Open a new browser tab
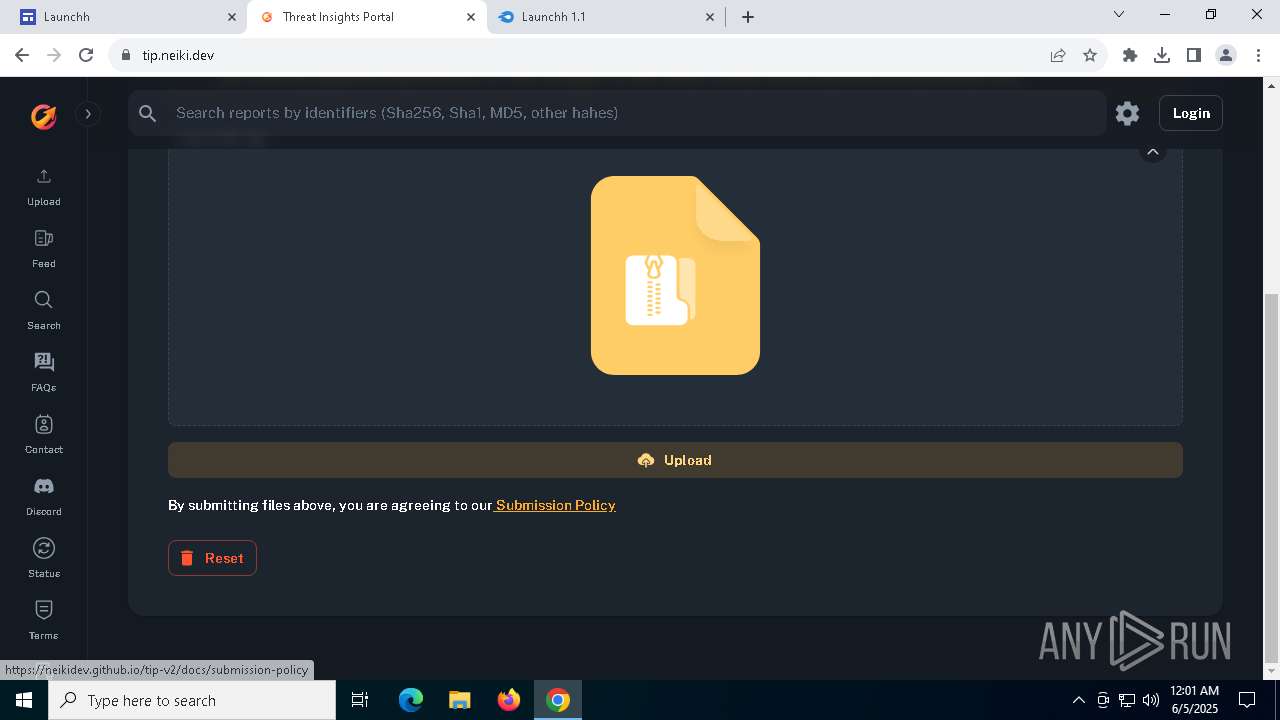1280x720 pixels. tap(748, 17)
